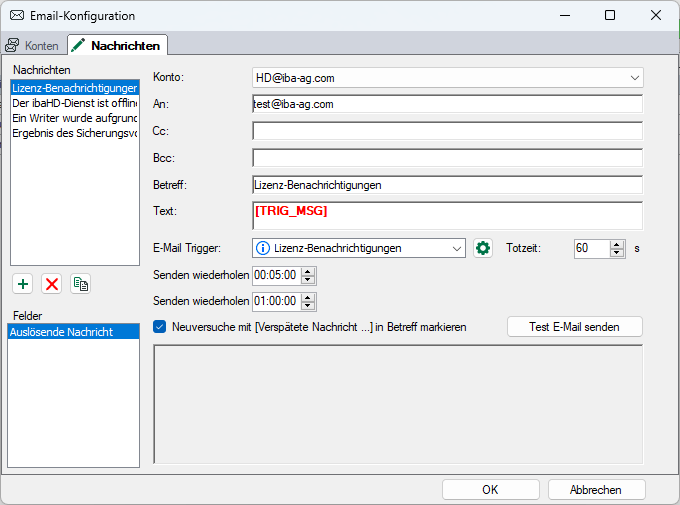Open the E-Mail Trigger dropdown
The image size is (680, 505).
click(x=456, y=249)
